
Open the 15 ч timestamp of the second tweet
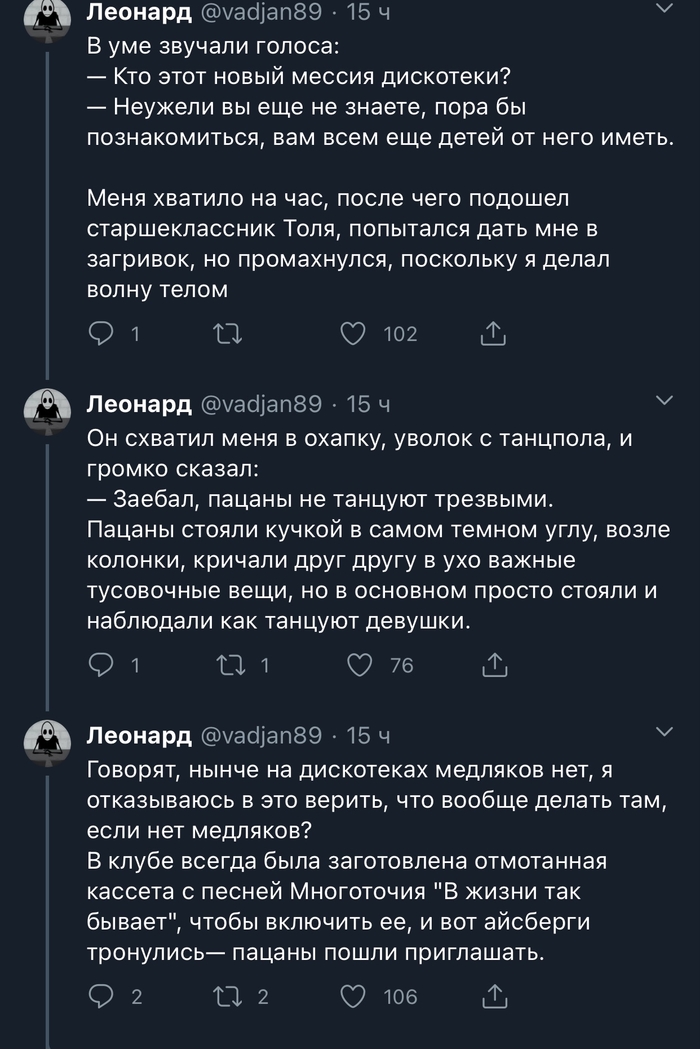click(368, 404)
